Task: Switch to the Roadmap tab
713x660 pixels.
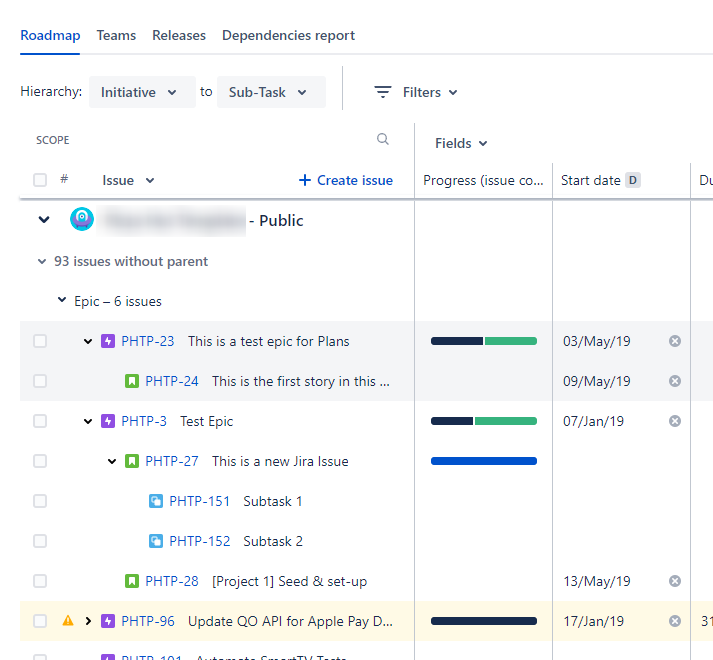Action: (50, 35)
